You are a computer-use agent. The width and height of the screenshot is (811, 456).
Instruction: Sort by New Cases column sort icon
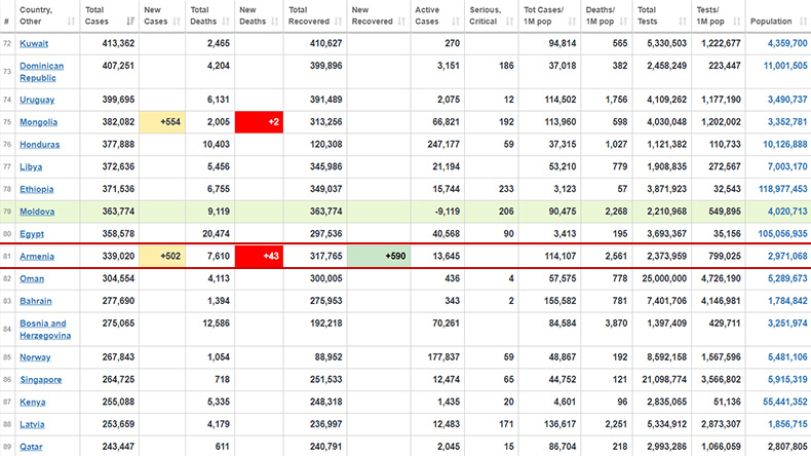tap(177, 21)
